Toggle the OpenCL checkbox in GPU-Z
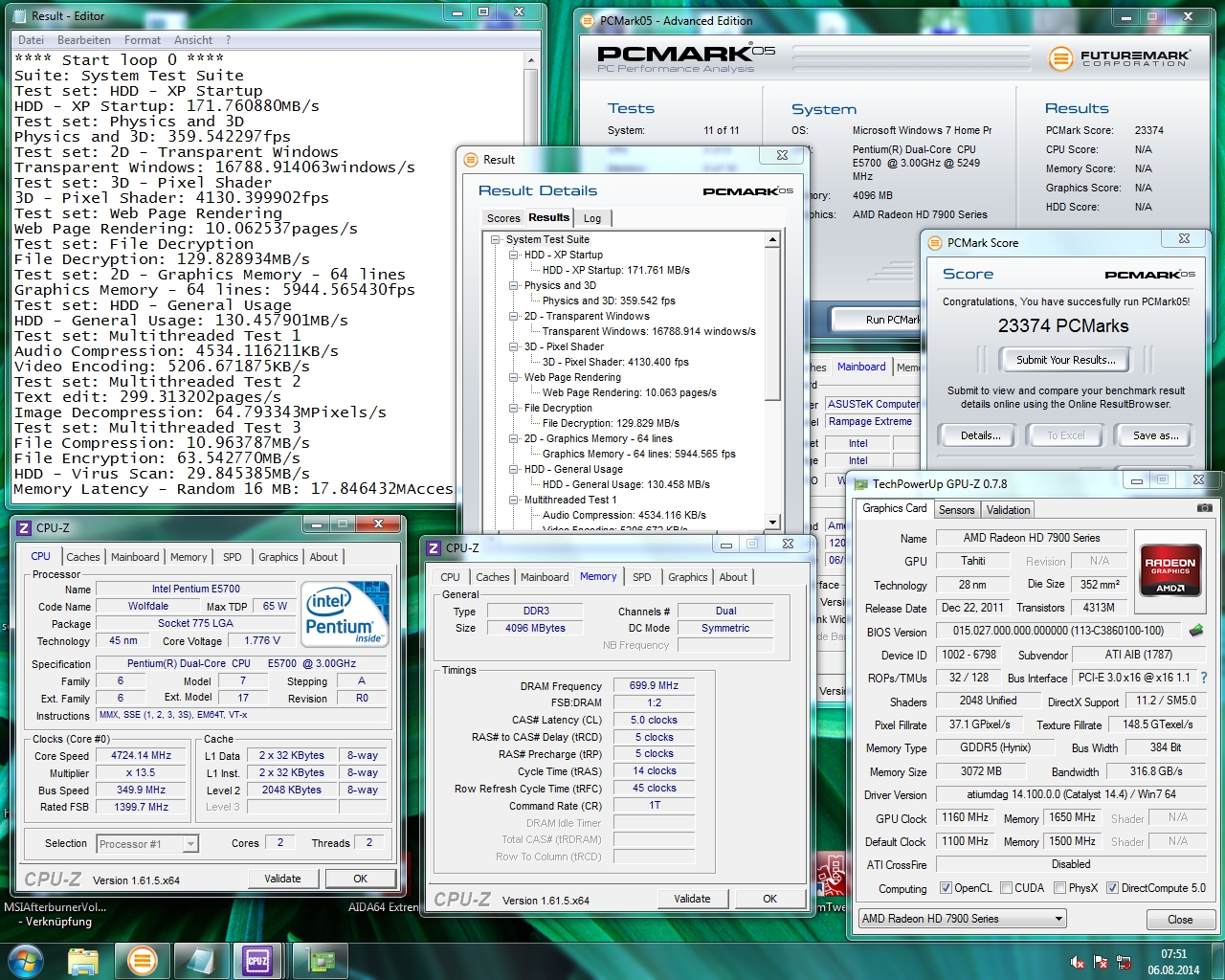 pos(946,888)
